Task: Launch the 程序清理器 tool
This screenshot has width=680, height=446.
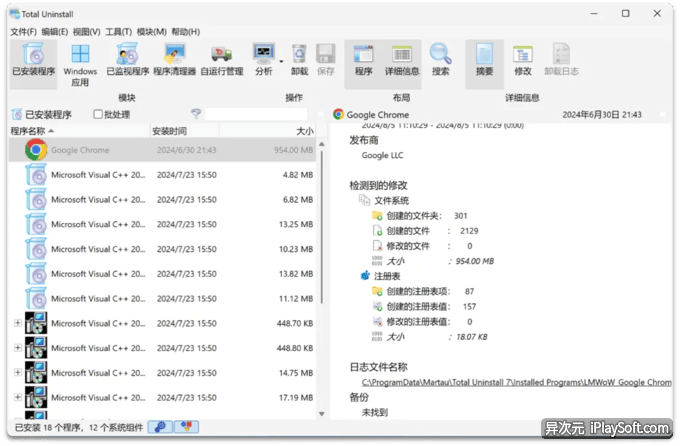Action: [x=174, y=60]
